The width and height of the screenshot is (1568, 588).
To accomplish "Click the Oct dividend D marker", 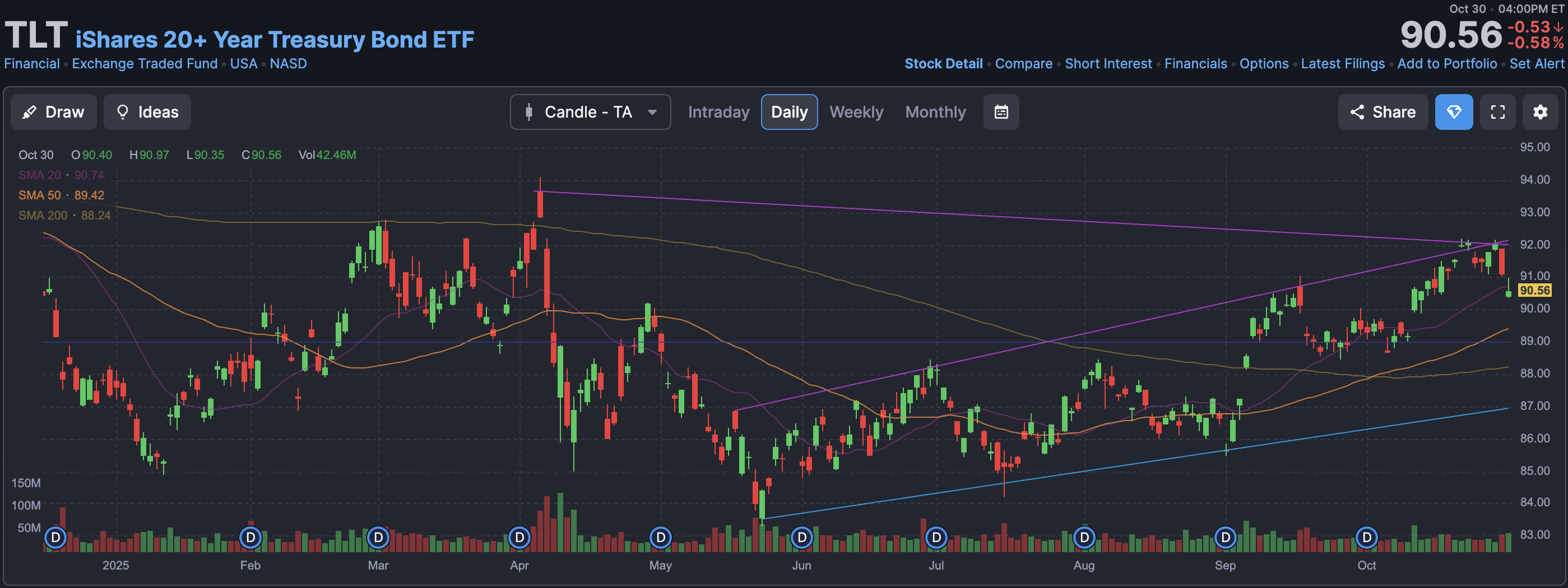I will click(x=1366, y=538).
